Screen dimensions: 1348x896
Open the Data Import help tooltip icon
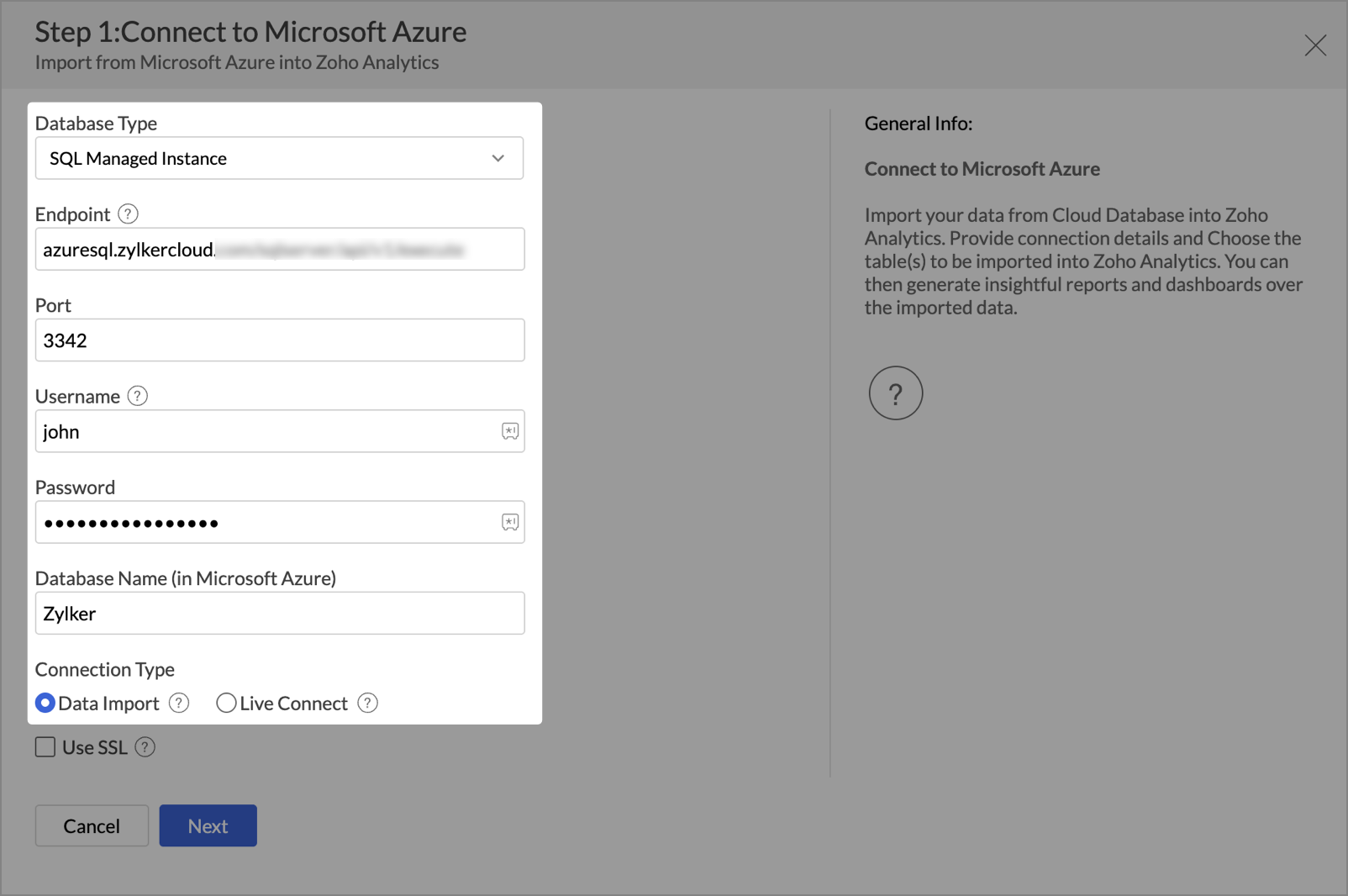click(179, 703)
